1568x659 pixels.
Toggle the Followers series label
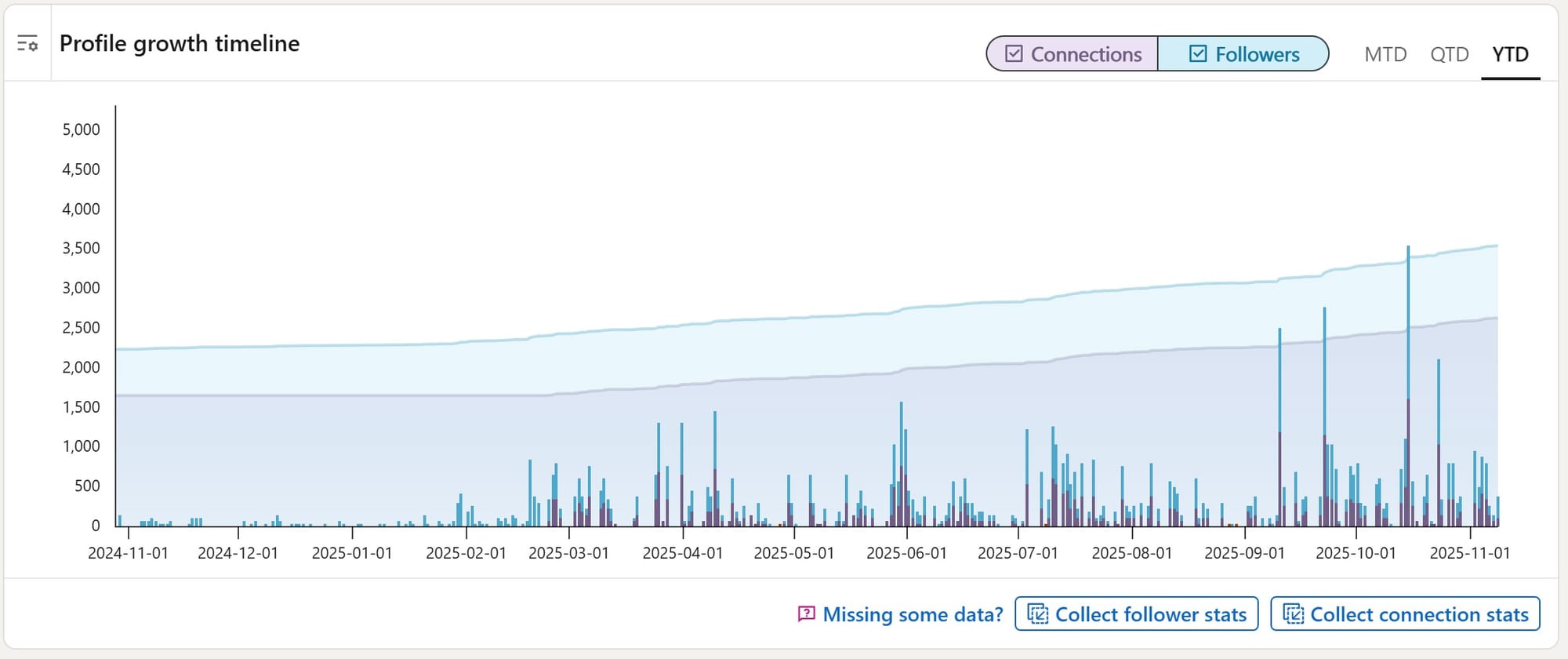1257,54
